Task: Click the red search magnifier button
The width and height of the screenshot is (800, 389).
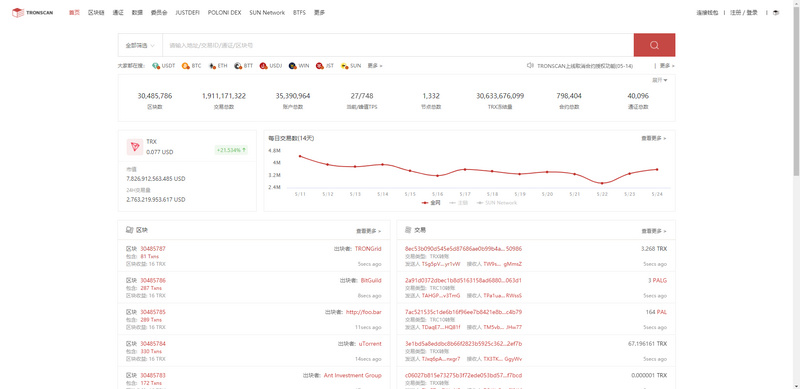Action: click(654, 45)
